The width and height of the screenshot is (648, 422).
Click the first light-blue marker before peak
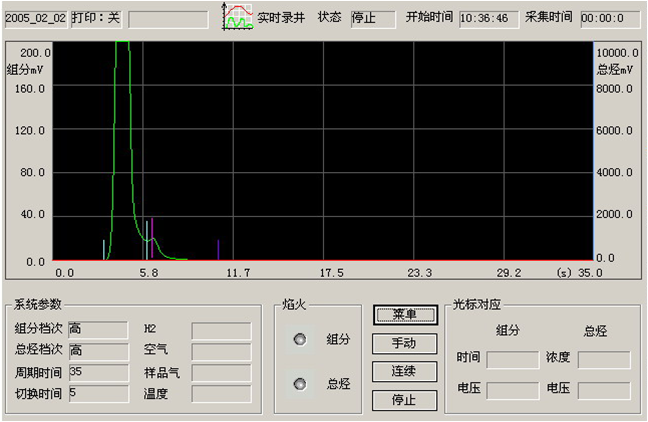click(104, 250)
